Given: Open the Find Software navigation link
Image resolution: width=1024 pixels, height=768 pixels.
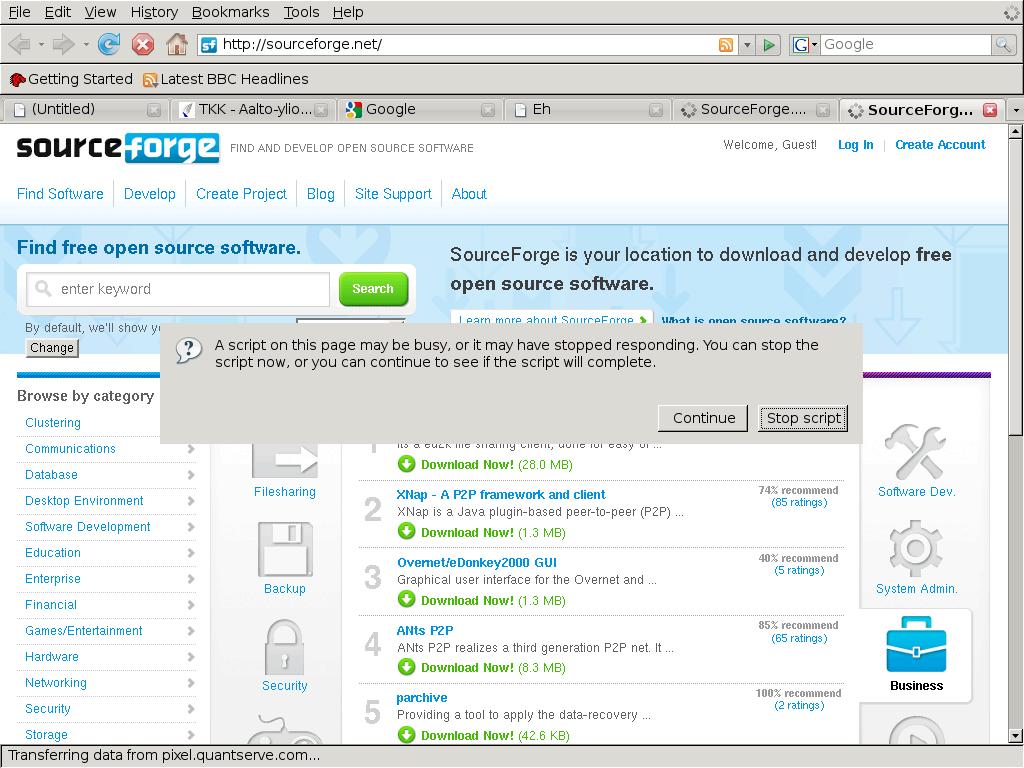Looking at the screenshot, I should click(x=60, y=194).
